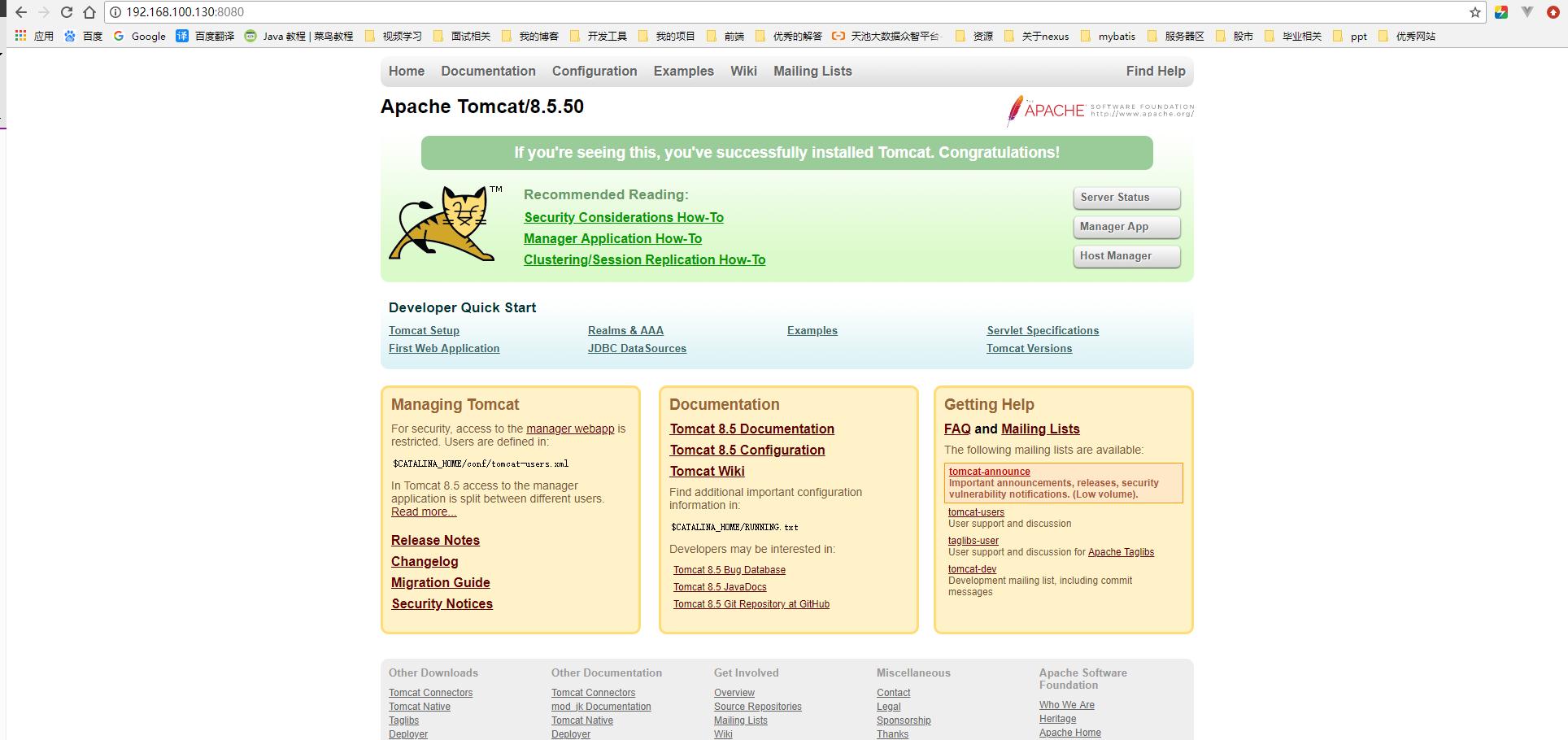Open Mailing Lists in the navigation bar
The image size is (1568, 740).
click(812, 71)
